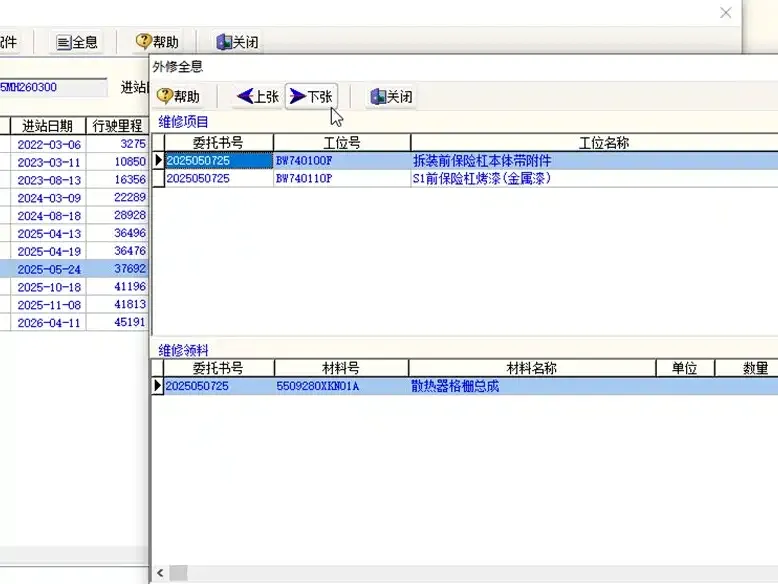Click 拆装前保险杠本体带附件 work item
Image resolution: width=778 pixels, height=584 pixels.
pos(482,161)
